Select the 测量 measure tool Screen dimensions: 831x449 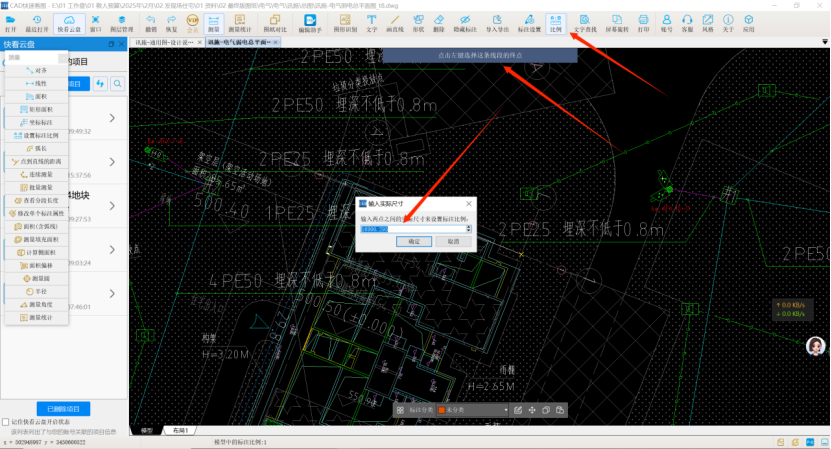pyautogui.click(x=214, y=23)
